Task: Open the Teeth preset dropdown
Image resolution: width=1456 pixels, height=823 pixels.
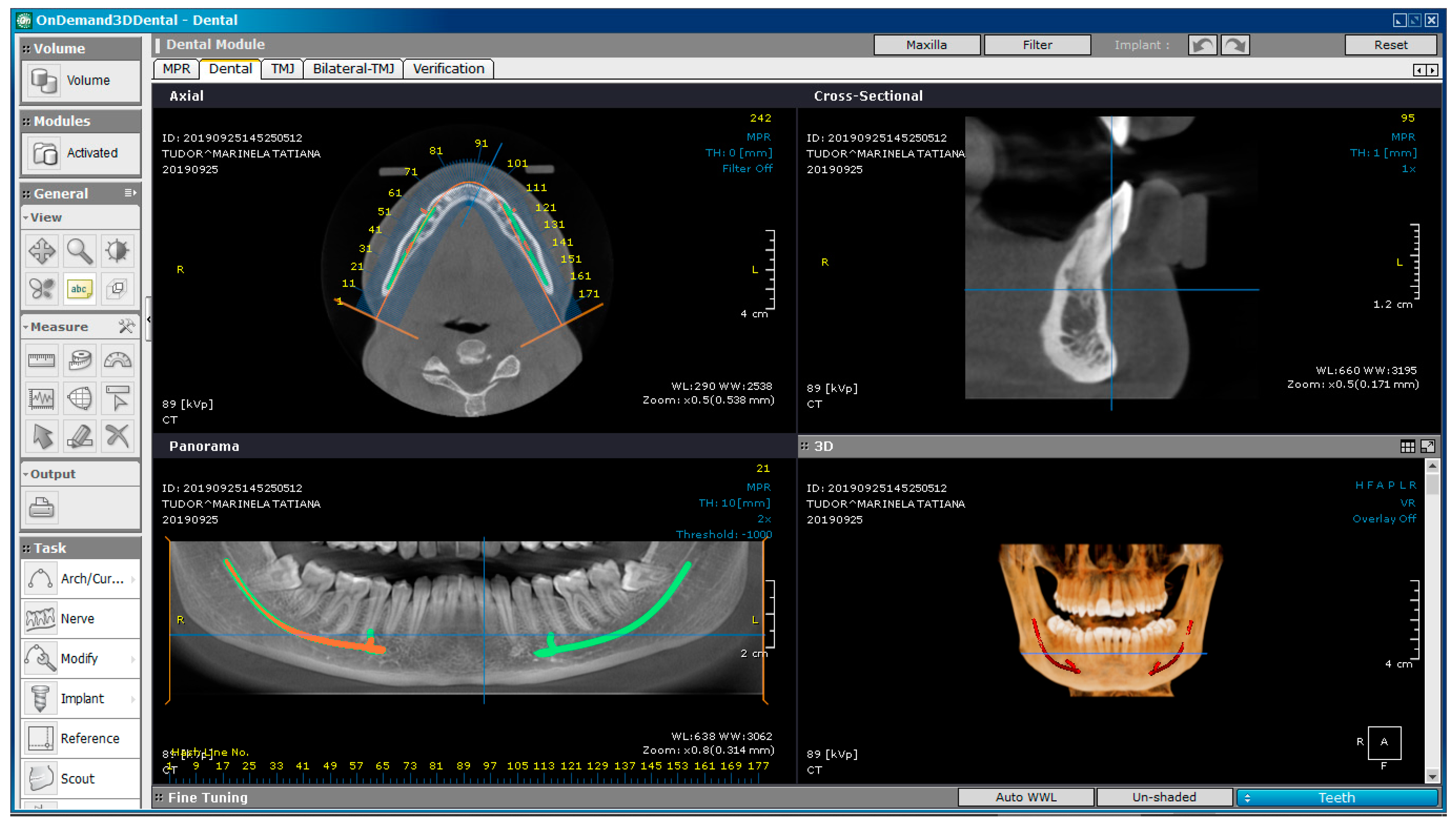Action: 1337,798
